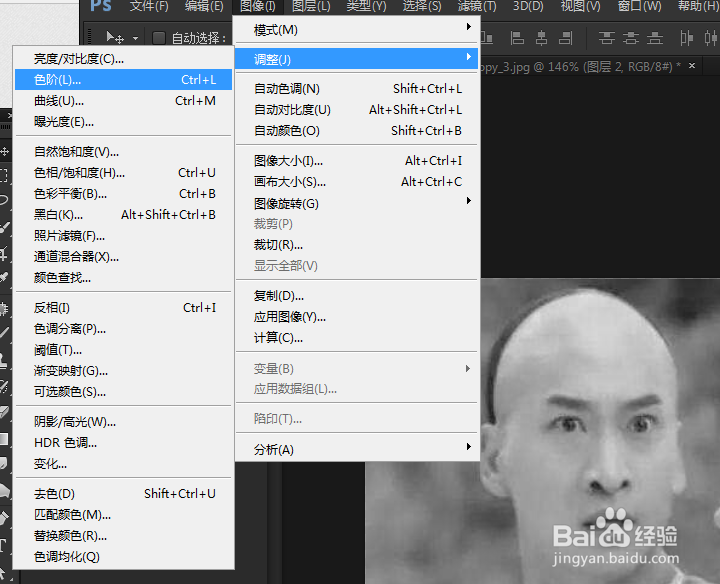Screen dimensions: 720x584
Task: Expand the 分析(A) submenu
Action: click(x=356, y=449)
